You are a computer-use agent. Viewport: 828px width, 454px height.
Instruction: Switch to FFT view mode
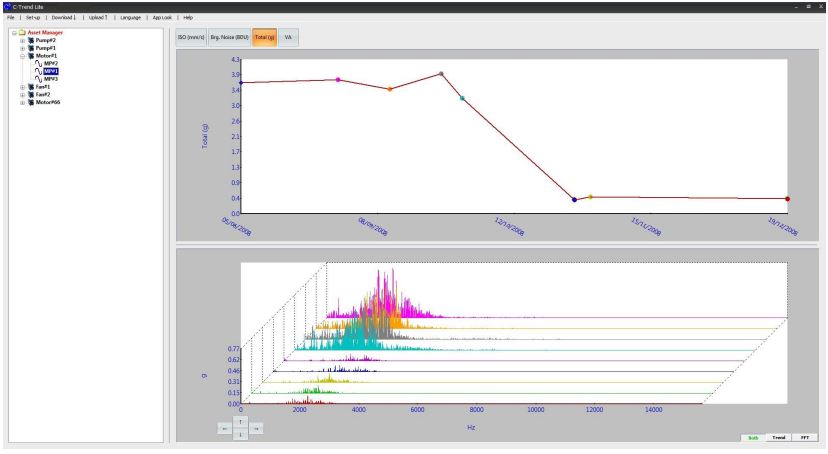point(806,438)
